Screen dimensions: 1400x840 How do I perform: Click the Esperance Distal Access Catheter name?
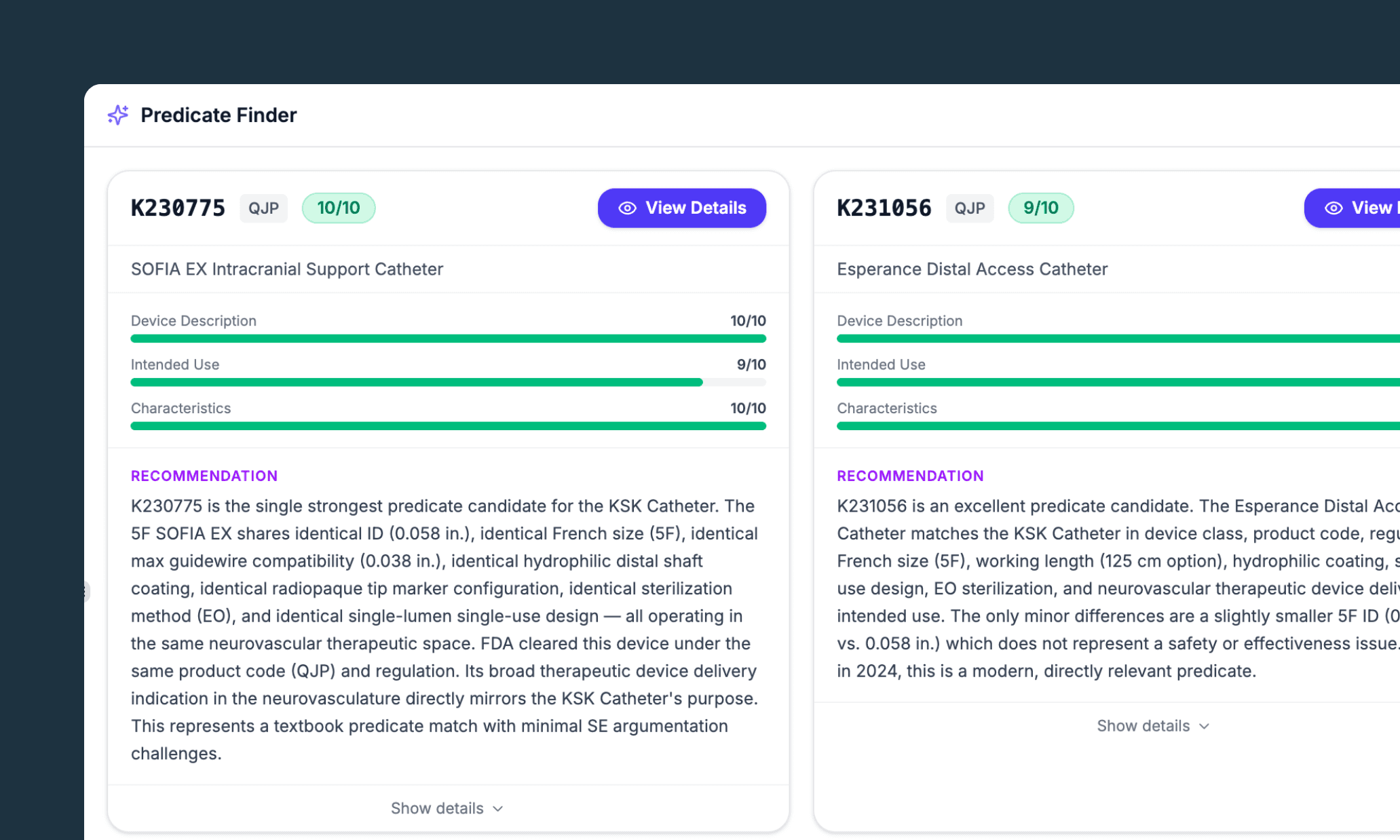(972, 269)
